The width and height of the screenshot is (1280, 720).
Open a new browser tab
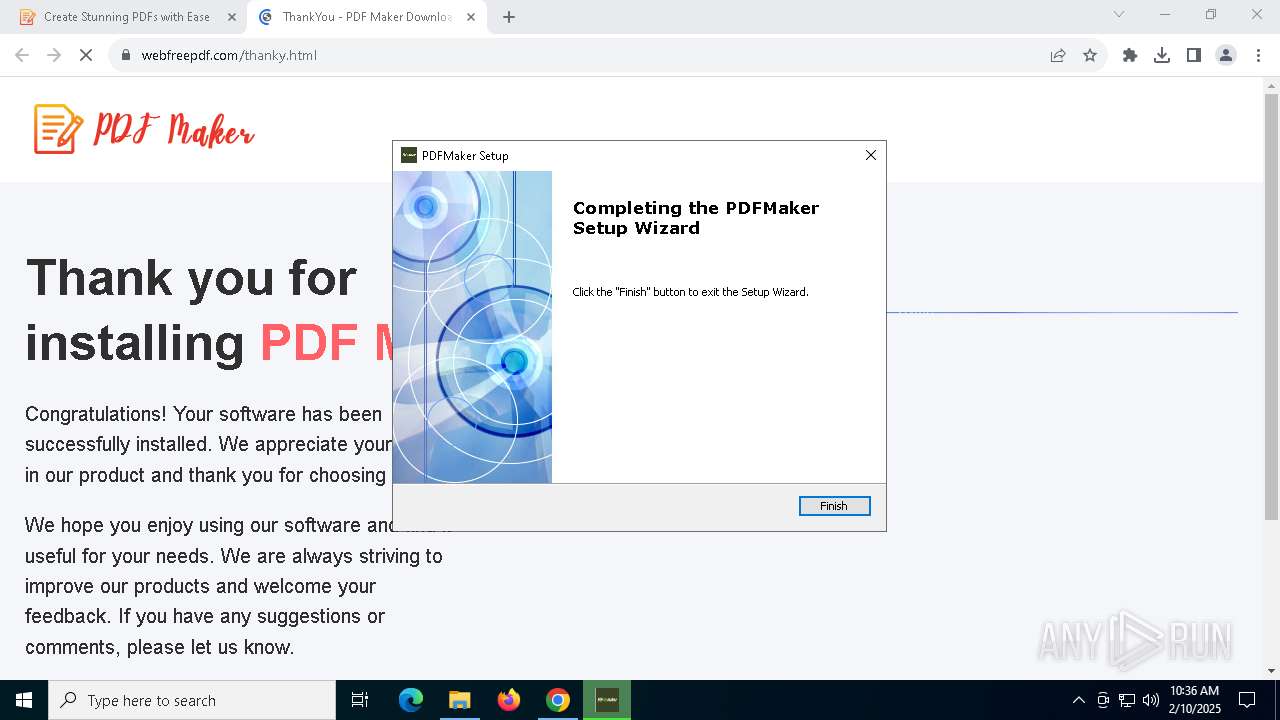pyautogui.click(x=509, y=17)
